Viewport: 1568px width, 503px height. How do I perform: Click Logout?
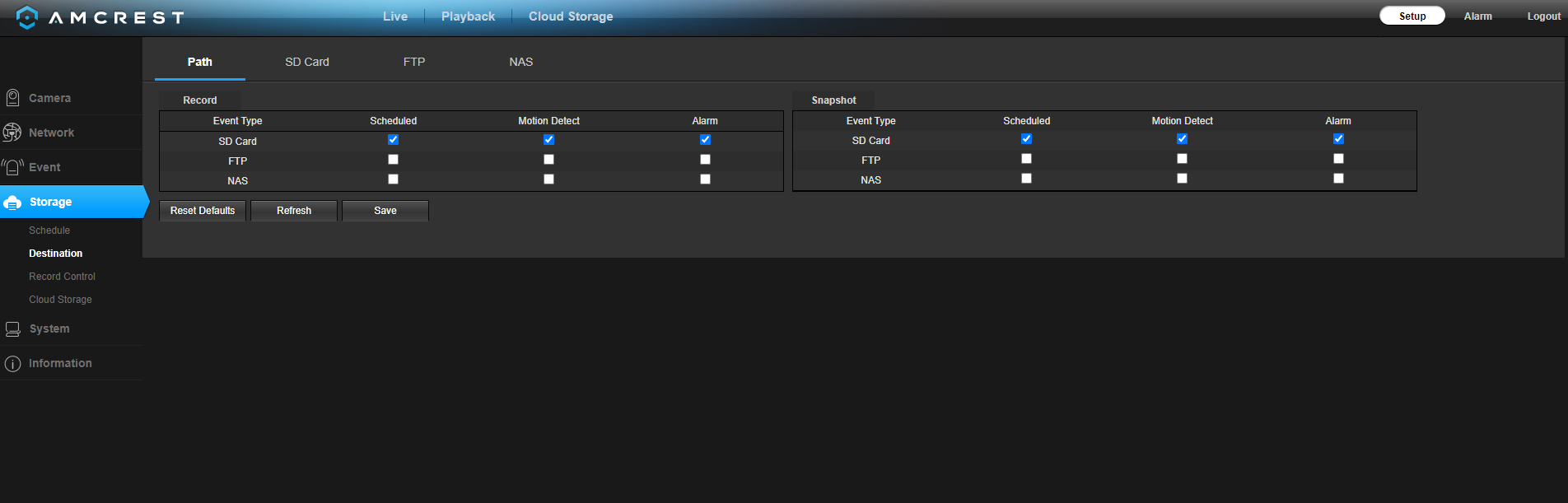[x=1544, y=16]
